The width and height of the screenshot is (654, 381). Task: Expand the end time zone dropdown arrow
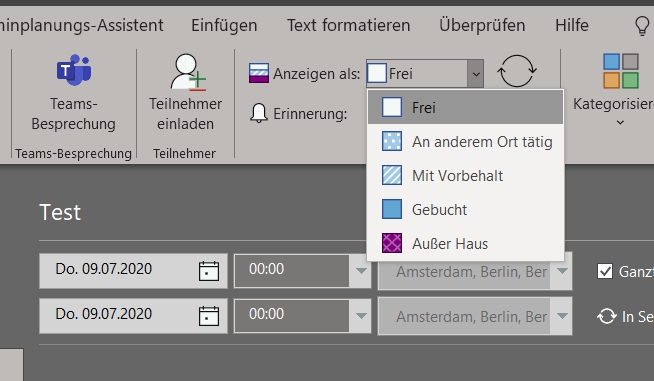(562, 316)
